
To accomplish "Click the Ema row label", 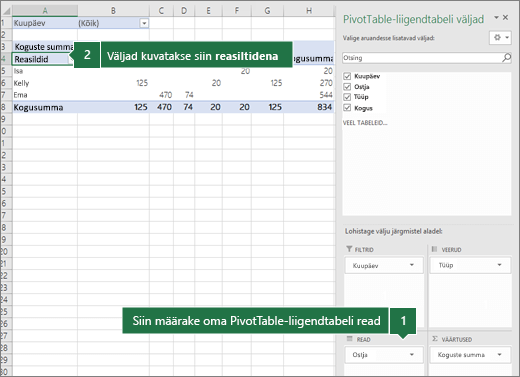I will click(x=20, y=95).
